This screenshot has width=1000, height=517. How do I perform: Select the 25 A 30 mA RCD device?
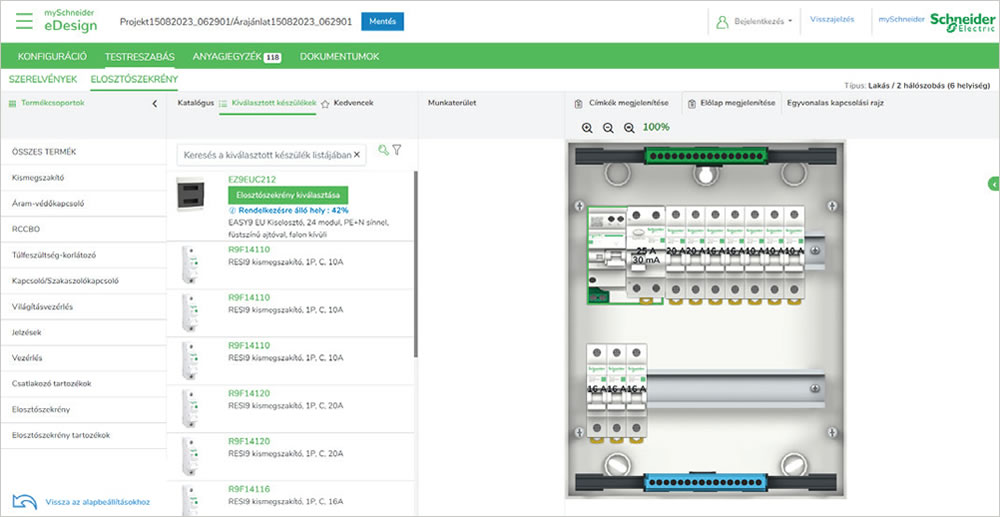coord(645,252)
